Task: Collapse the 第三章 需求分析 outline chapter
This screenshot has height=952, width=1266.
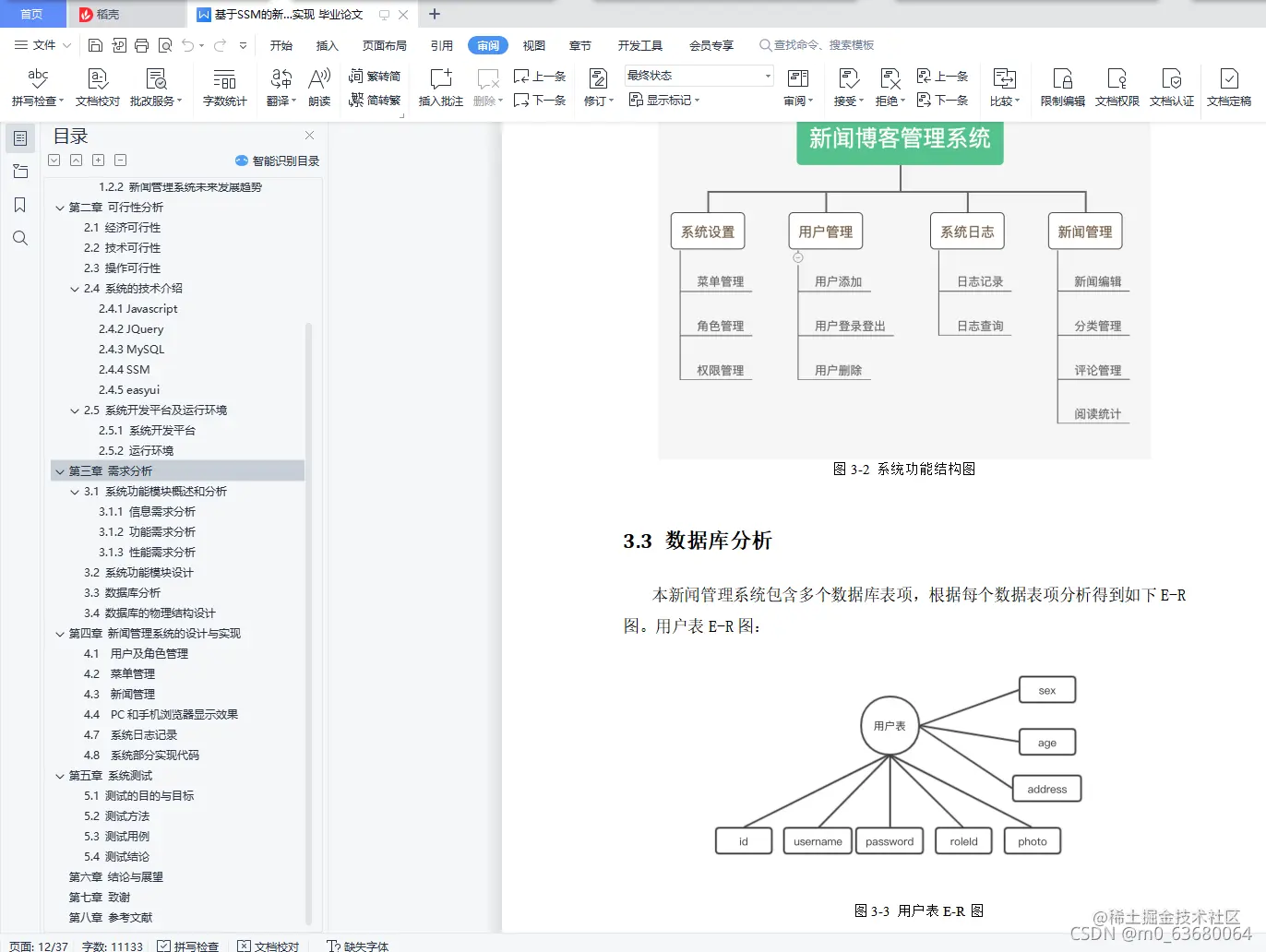Action: 59,470
